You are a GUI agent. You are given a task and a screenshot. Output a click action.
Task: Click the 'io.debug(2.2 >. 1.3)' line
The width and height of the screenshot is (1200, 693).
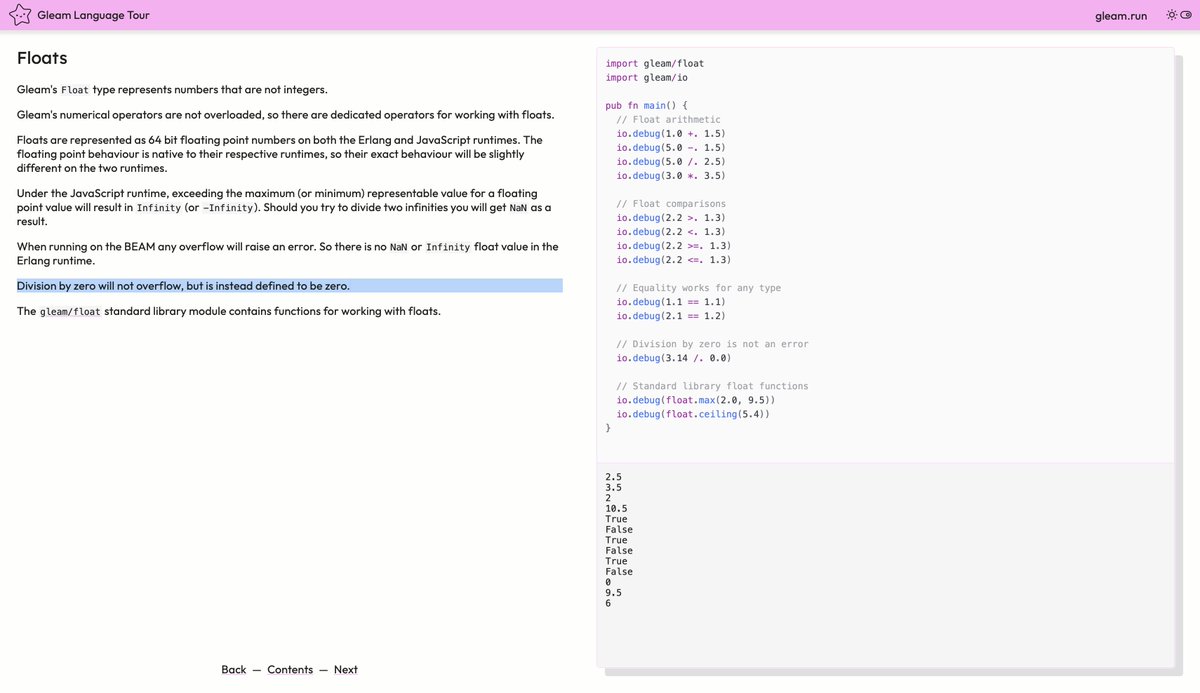tap(671, 218)
